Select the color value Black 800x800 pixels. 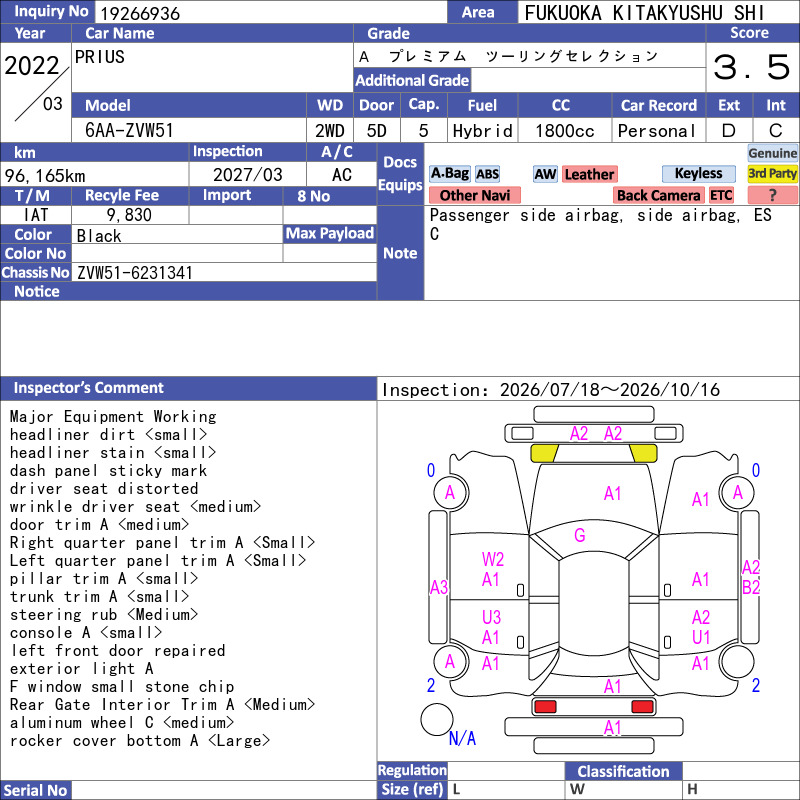(x=99, y=236)
